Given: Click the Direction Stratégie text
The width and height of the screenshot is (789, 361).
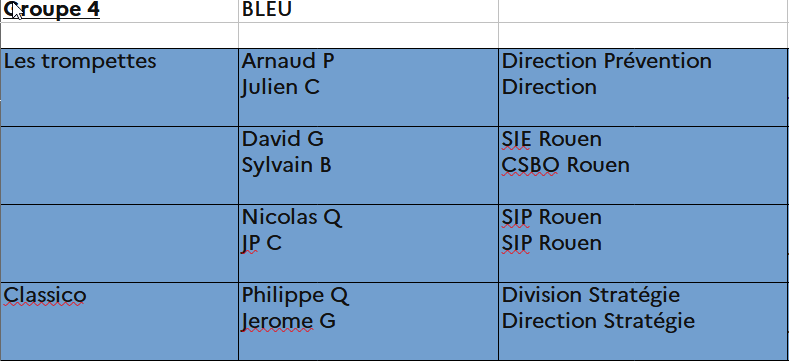Looking at the screenshot, I should point(598,322).
